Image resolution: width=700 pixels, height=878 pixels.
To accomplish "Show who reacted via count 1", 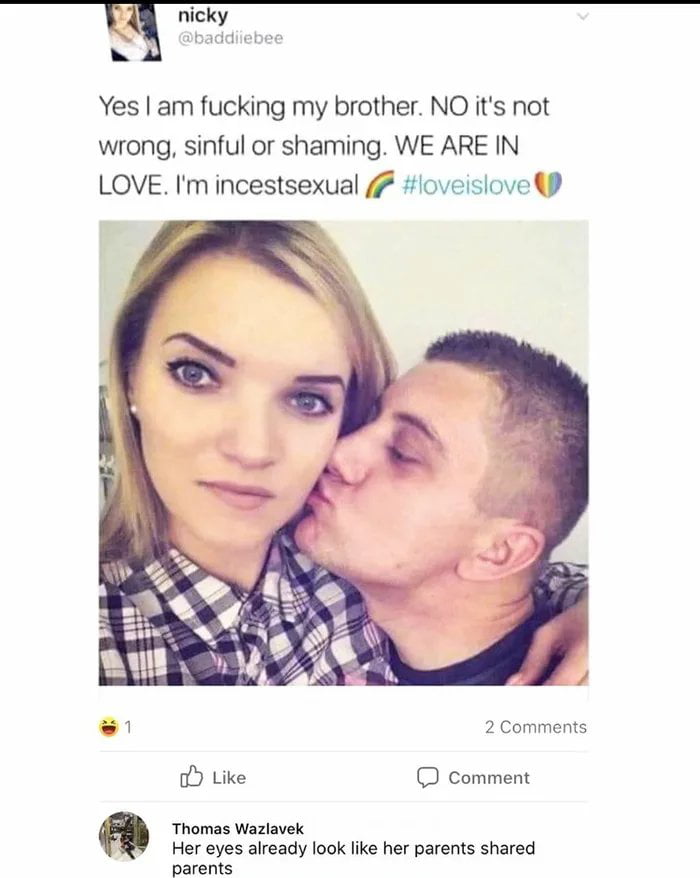I will (x=128, y=727).
